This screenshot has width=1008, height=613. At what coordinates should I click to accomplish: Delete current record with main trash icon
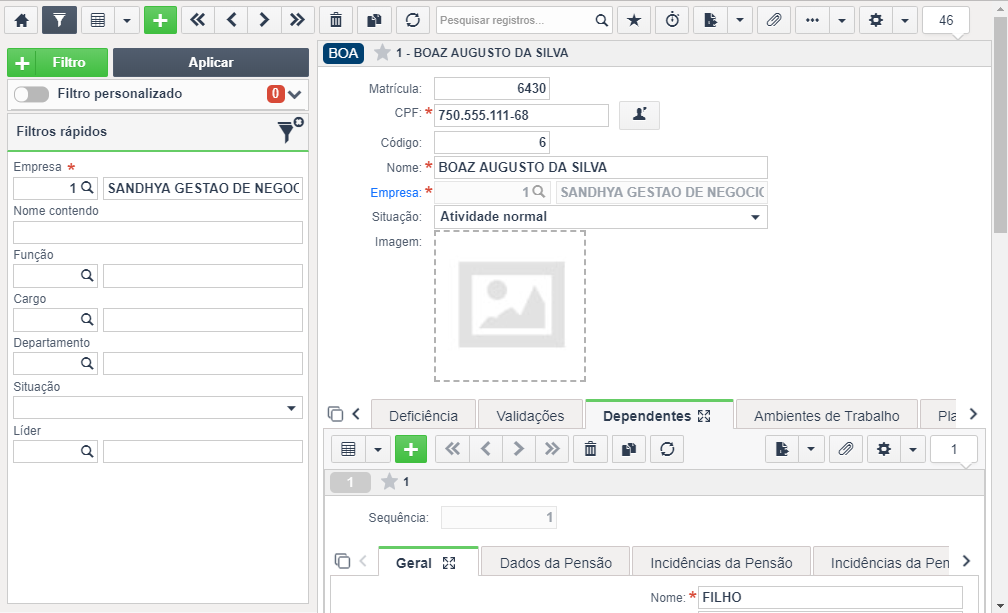click(x=336, y=20)
